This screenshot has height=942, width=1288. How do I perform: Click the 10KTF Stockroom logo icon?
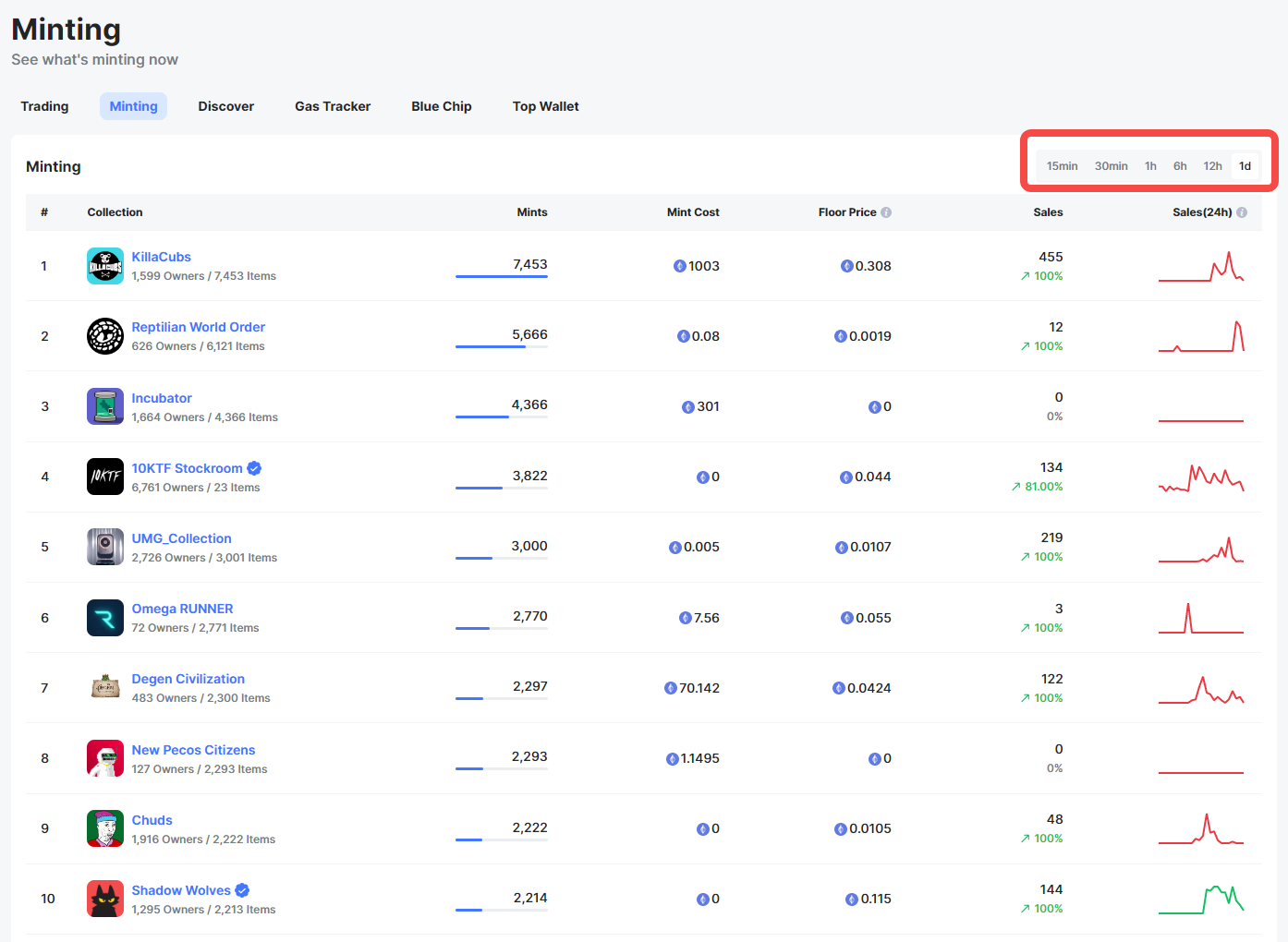coord(104,477)
